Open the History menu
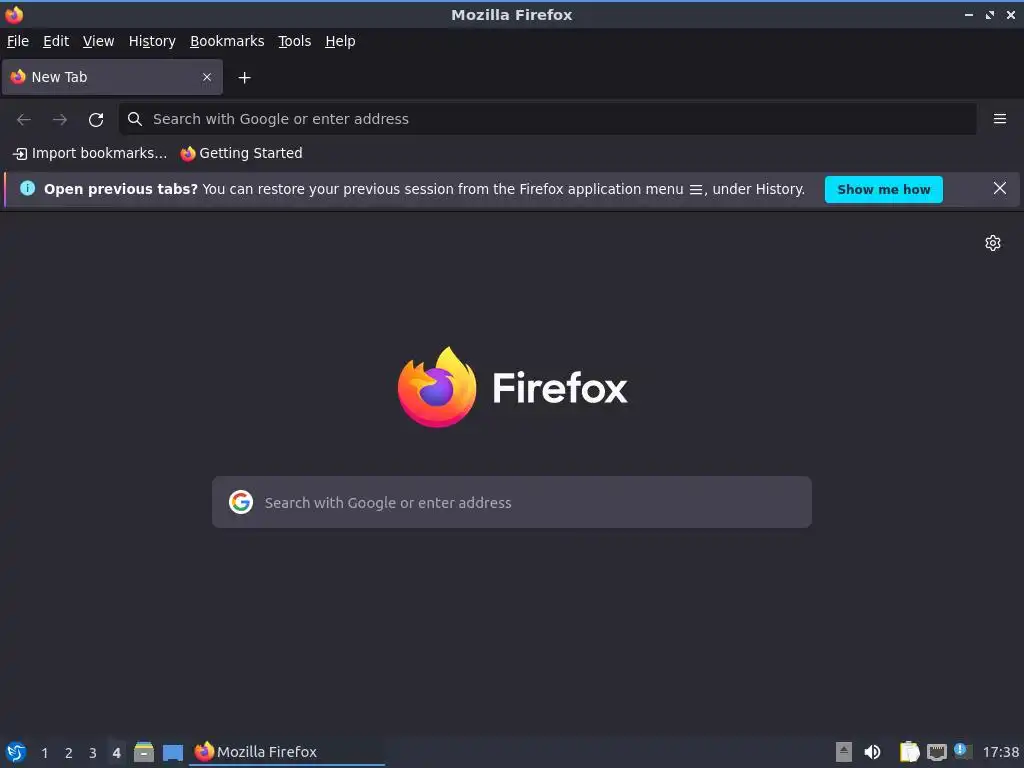Image resolution: width=1024 pixels, height=768 pixels. 152,41
